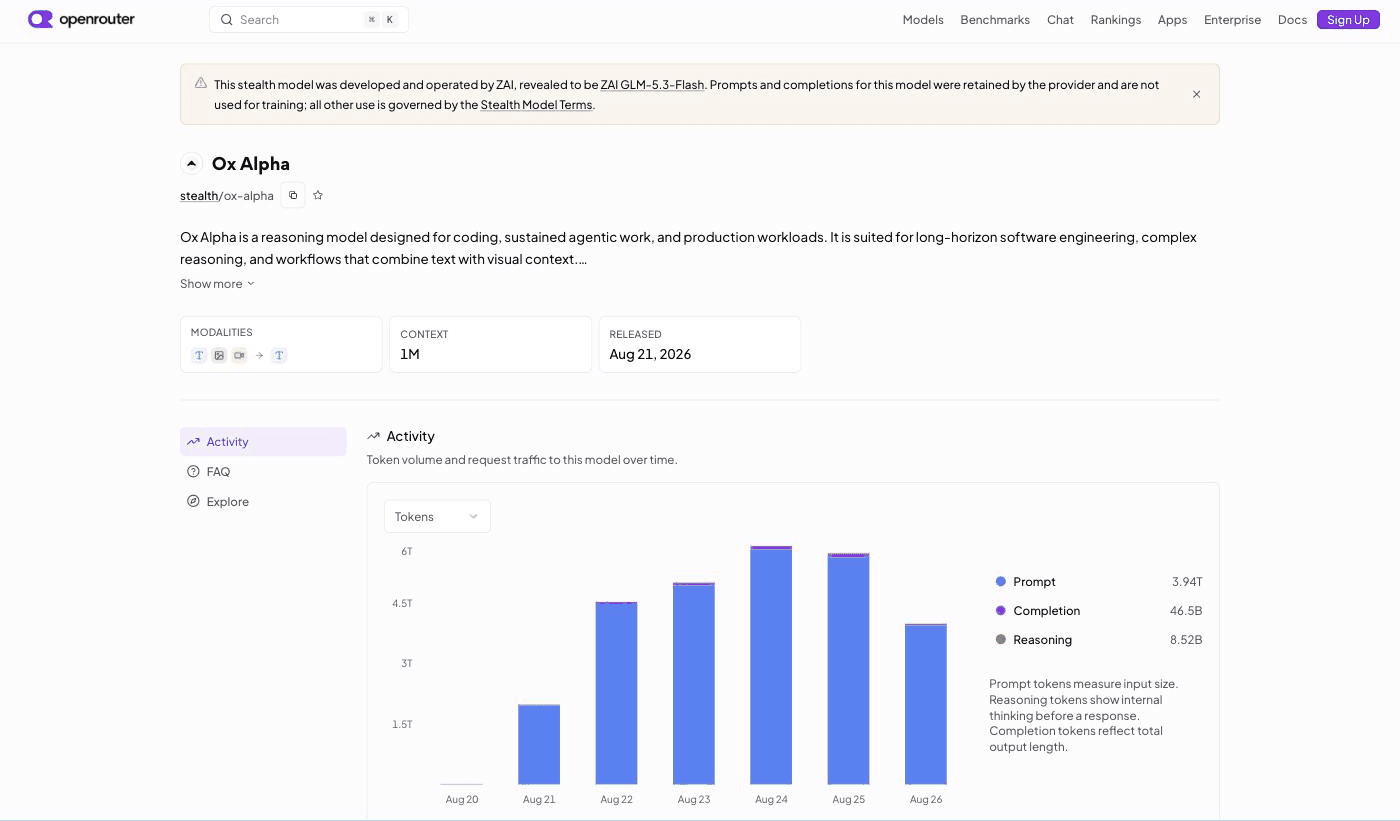Click the Explore compass icon
Screen dimensions: 1400x821
(x=193, y=502)
